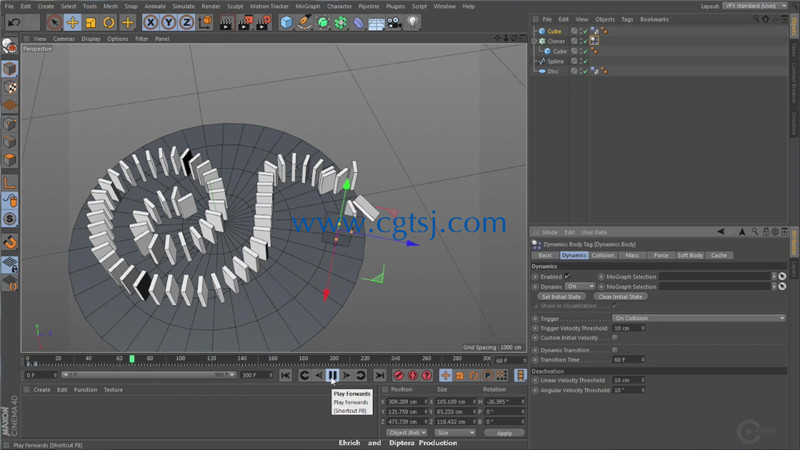Open the Size mode dropdown

click(x=455, y=433)
